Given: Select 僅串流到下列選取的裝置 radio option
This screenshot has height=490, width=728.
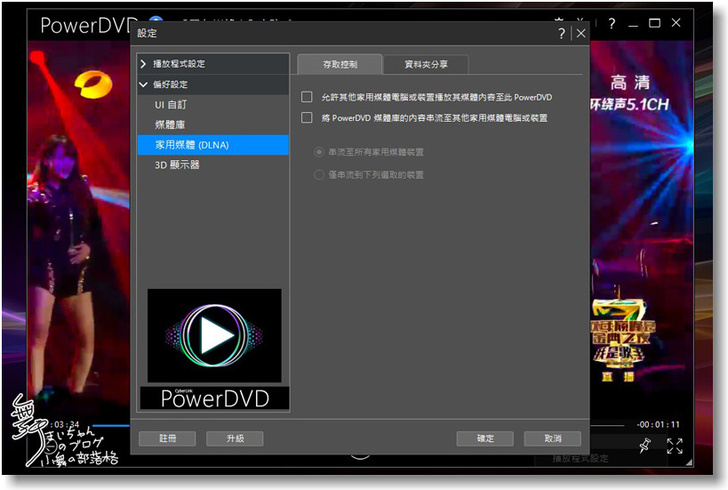Looking at the screenshot, I should [319, 175].
